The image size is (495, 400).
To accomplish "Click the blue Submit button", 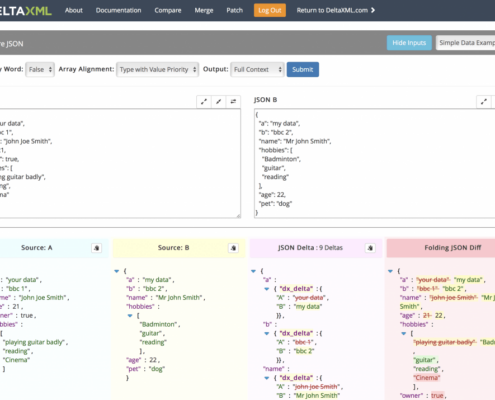I will point(303,69).
